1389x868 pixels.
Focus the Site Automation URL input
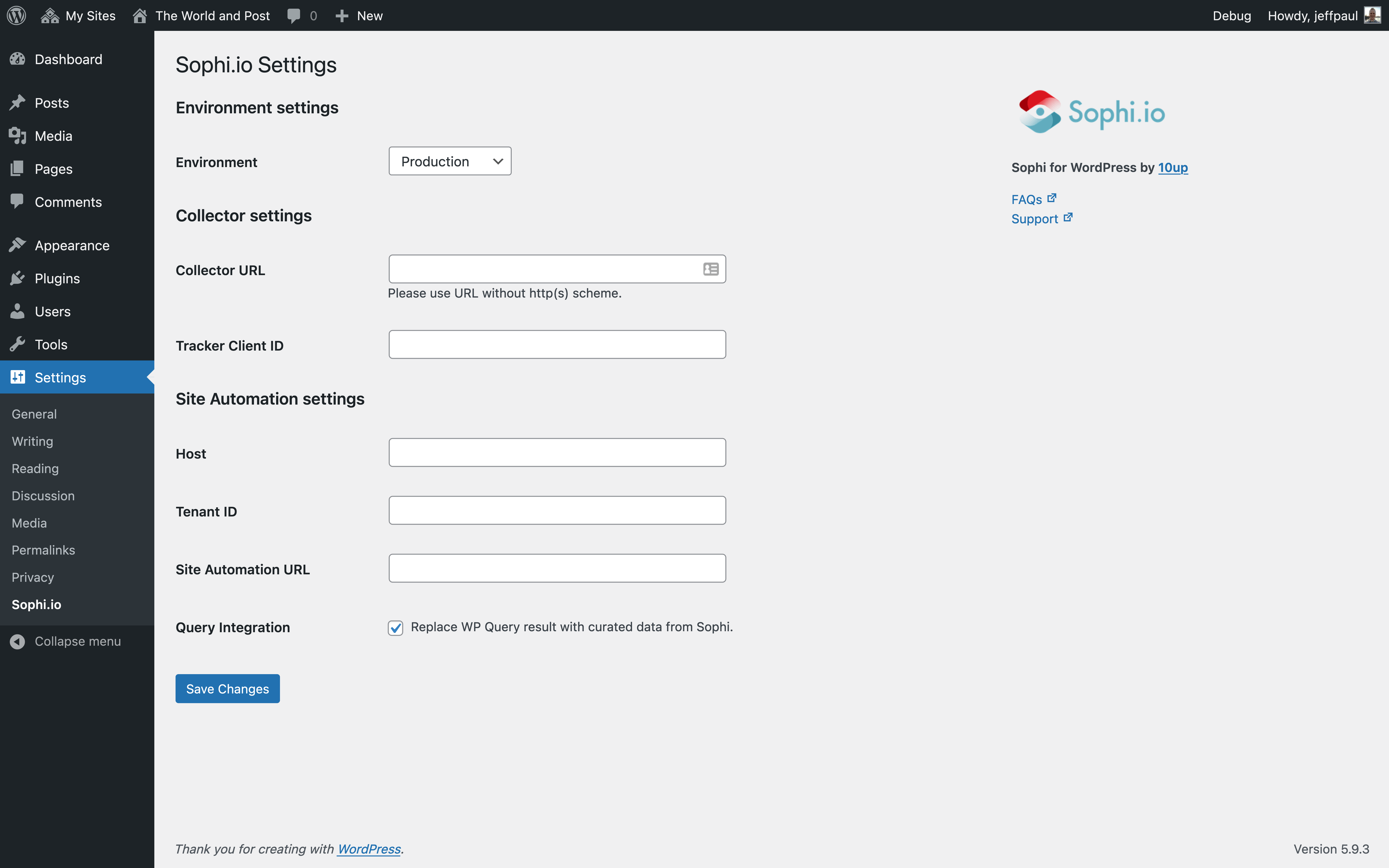click(x=557, y=568)
